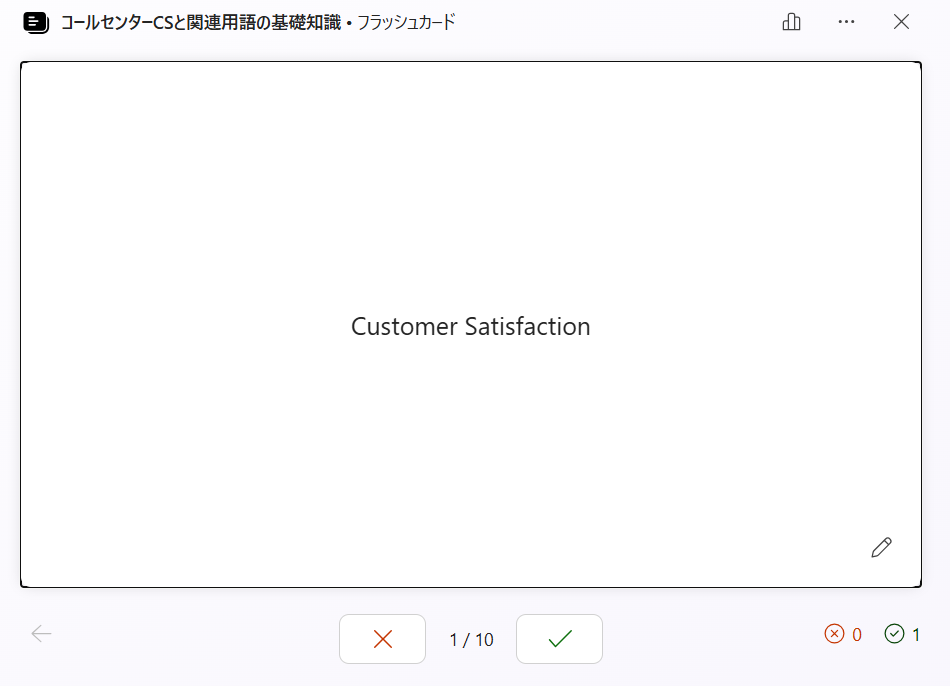The image size is (950, 686).
Task: Click the red circled X incorrect icon
Action: (834, 634)
